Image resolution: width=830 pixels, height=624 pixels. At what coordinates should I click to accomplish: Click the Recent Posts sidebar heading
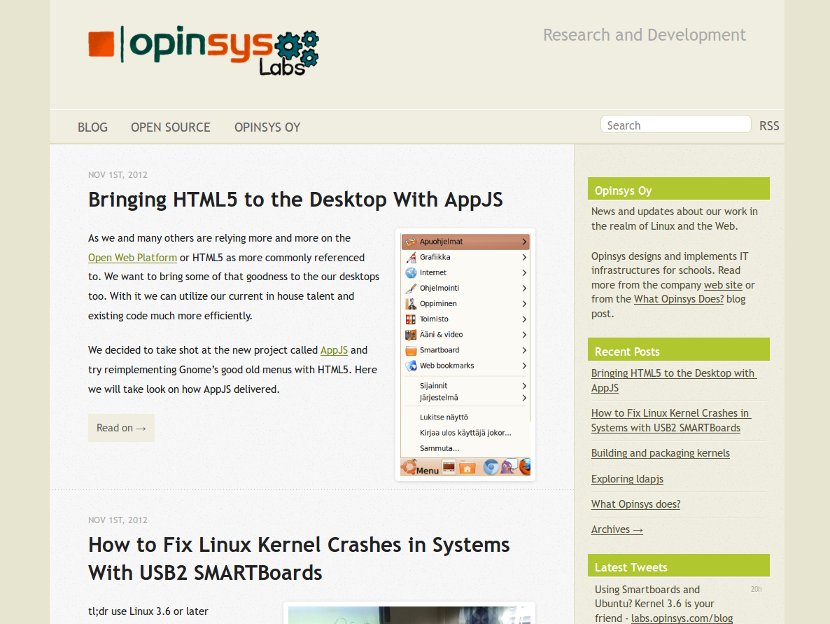click(679, 350)
